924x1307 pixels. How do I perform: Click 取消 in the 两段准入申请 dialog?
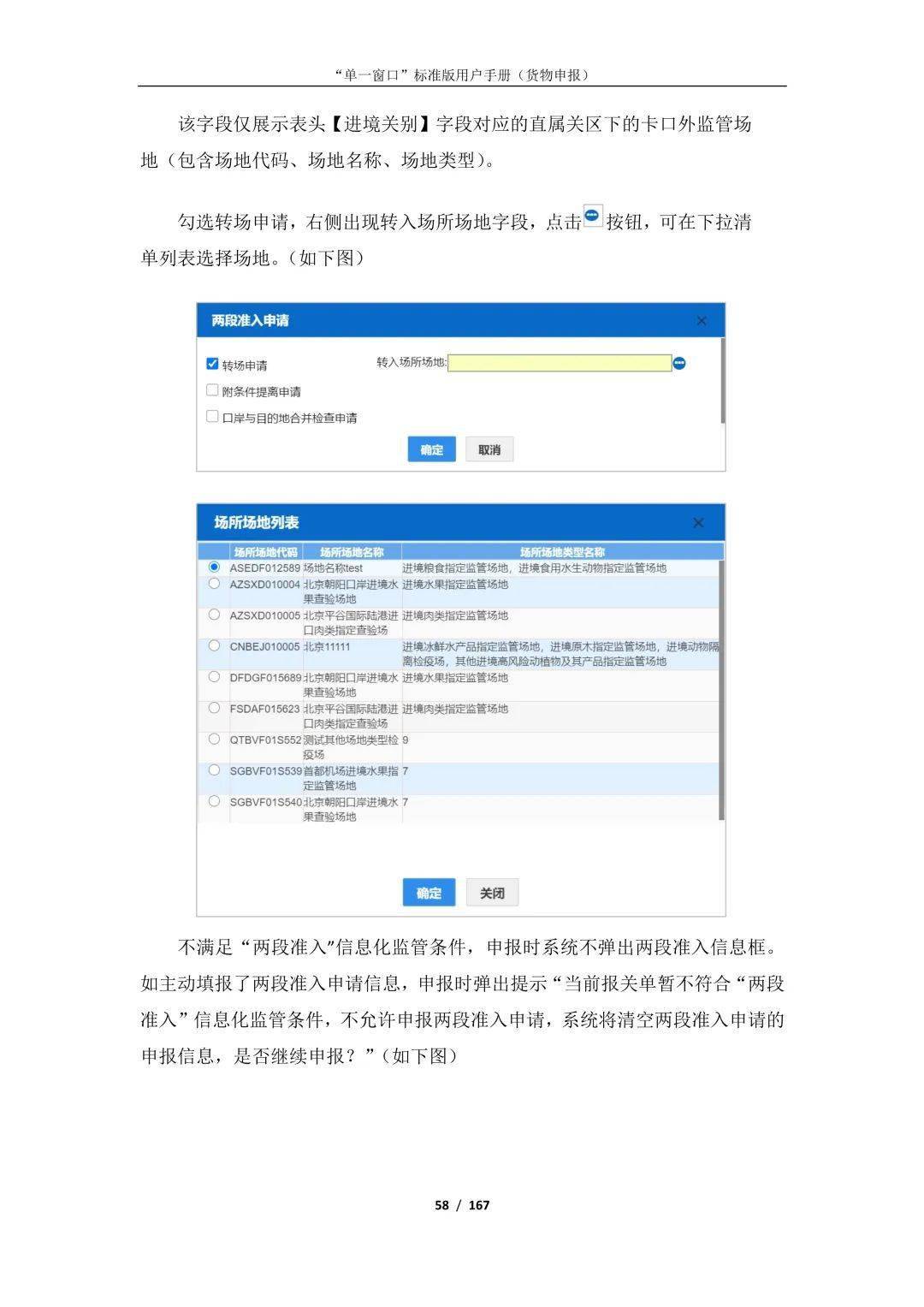tap(489, 449)
